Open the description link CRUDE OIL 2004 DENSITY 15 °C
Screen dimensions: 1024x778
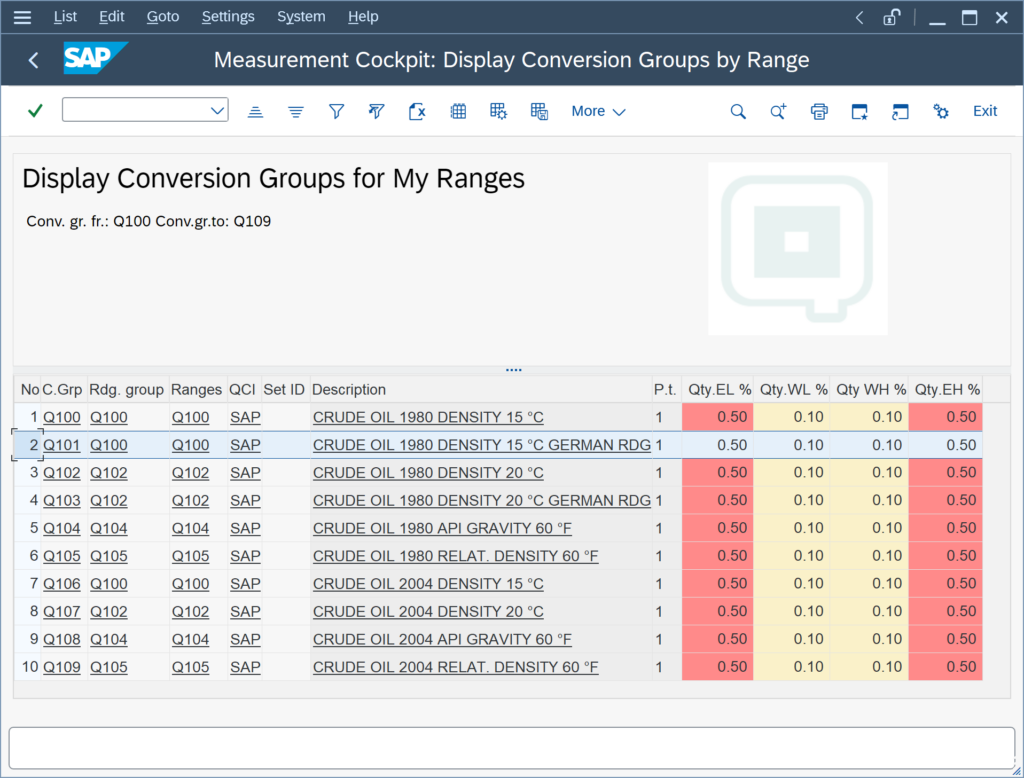click(428, 584)
